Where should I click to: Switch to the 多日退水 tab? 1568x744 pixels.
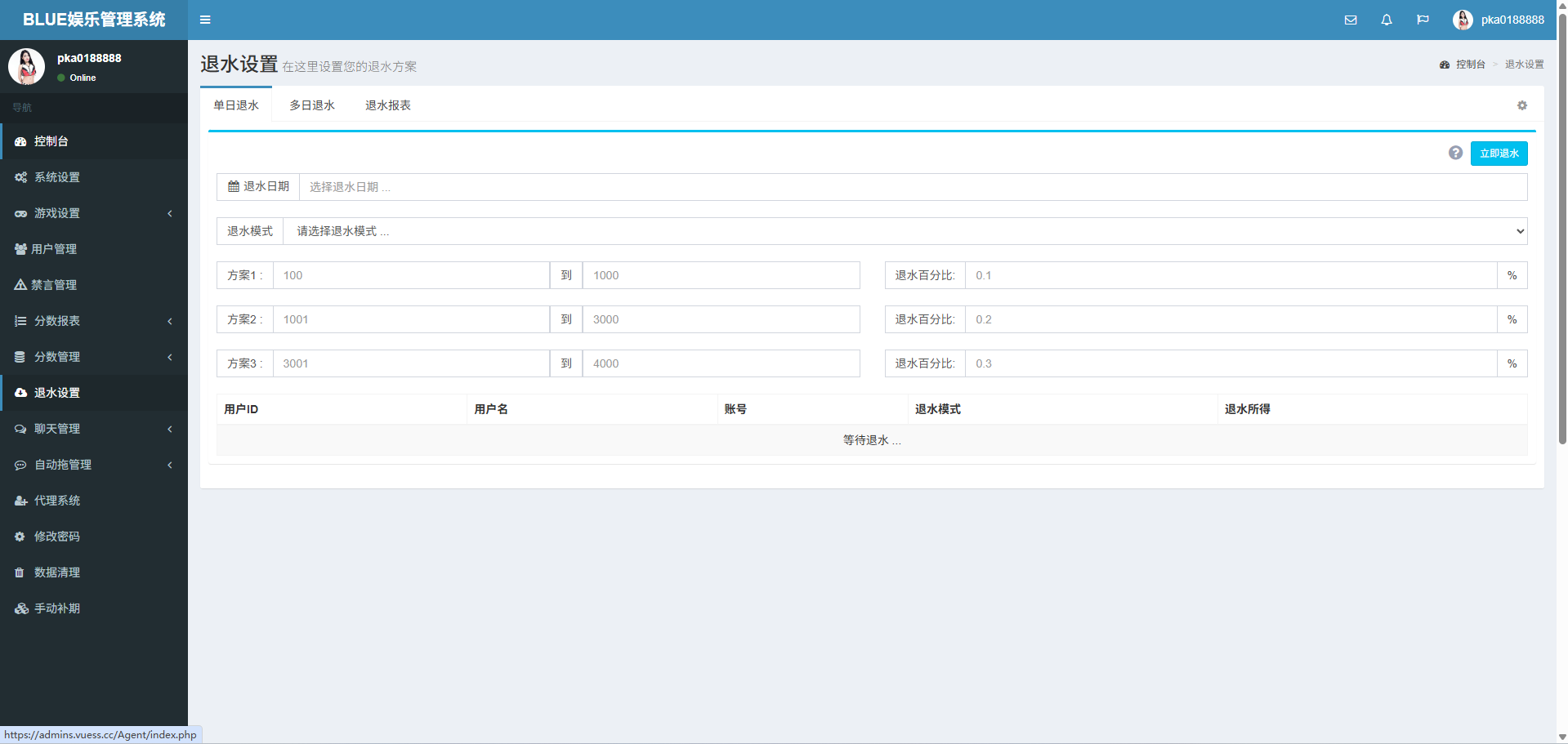point(312,105)
